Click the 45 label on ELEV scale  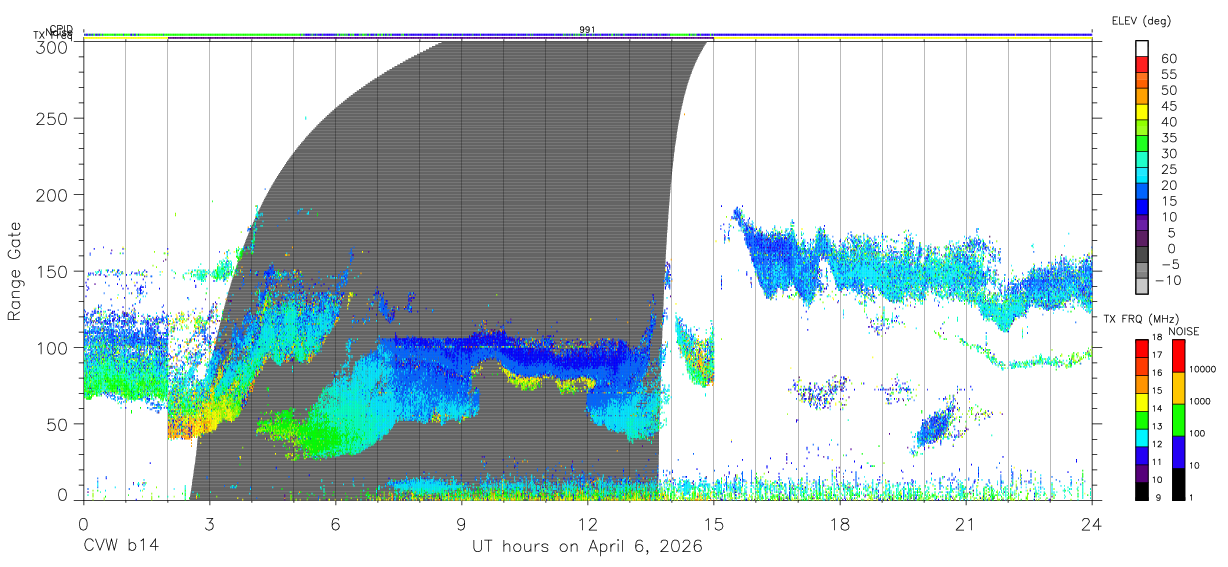(1167, 106)
